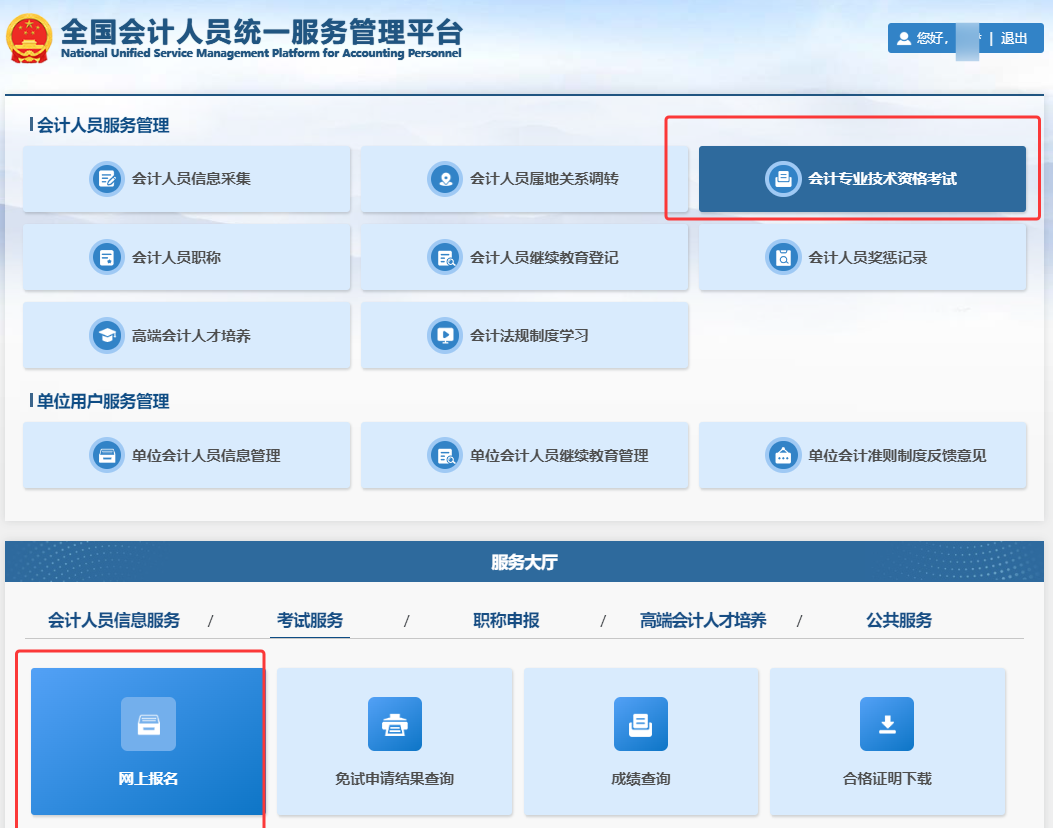Switch to the 会计人员信息服务 tab
Image resolution: width=1053 pixels, height=828 pixels.
pos(114,620)
